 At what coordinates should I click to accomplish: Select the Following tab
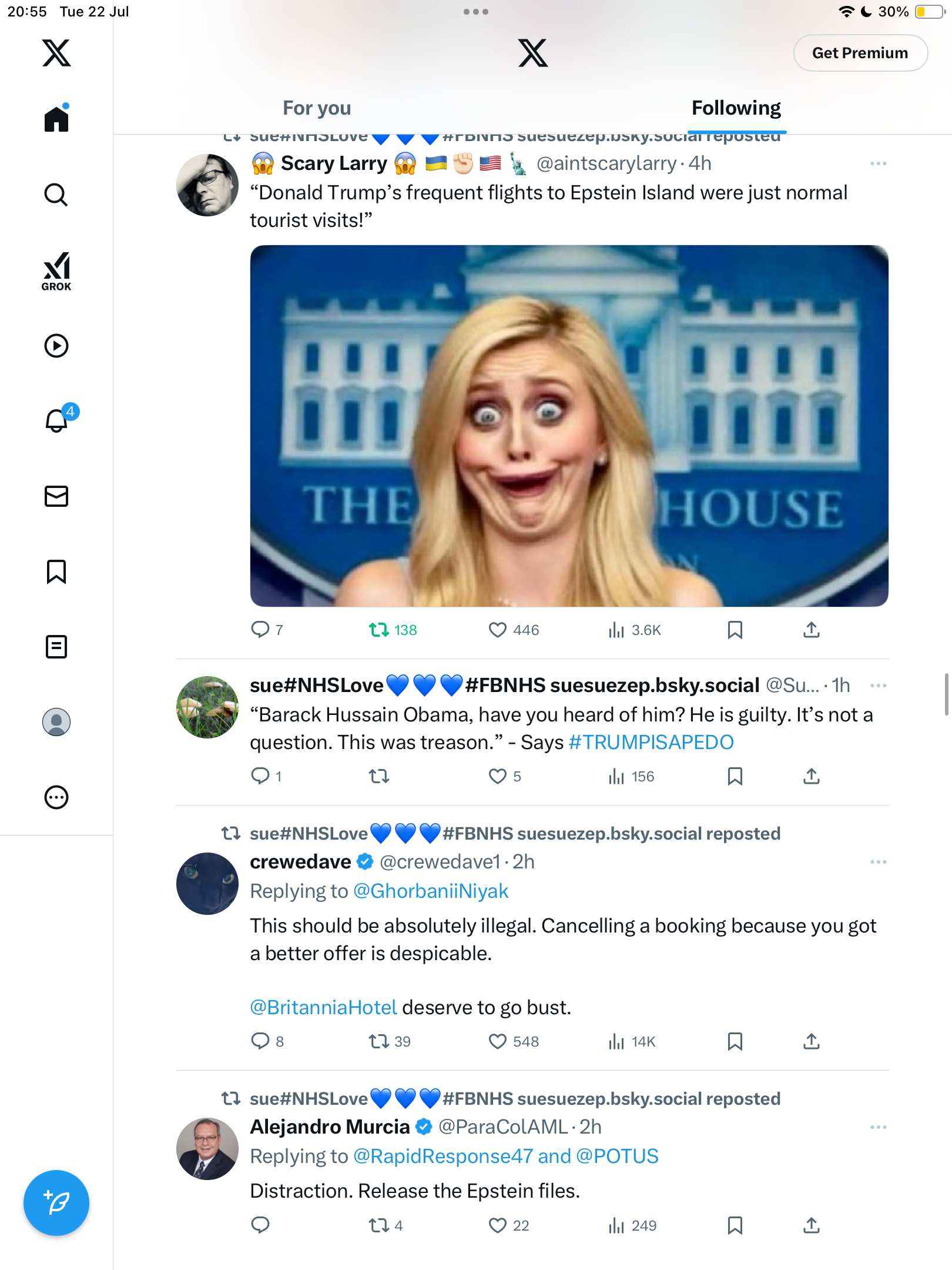tap(736, 108)
